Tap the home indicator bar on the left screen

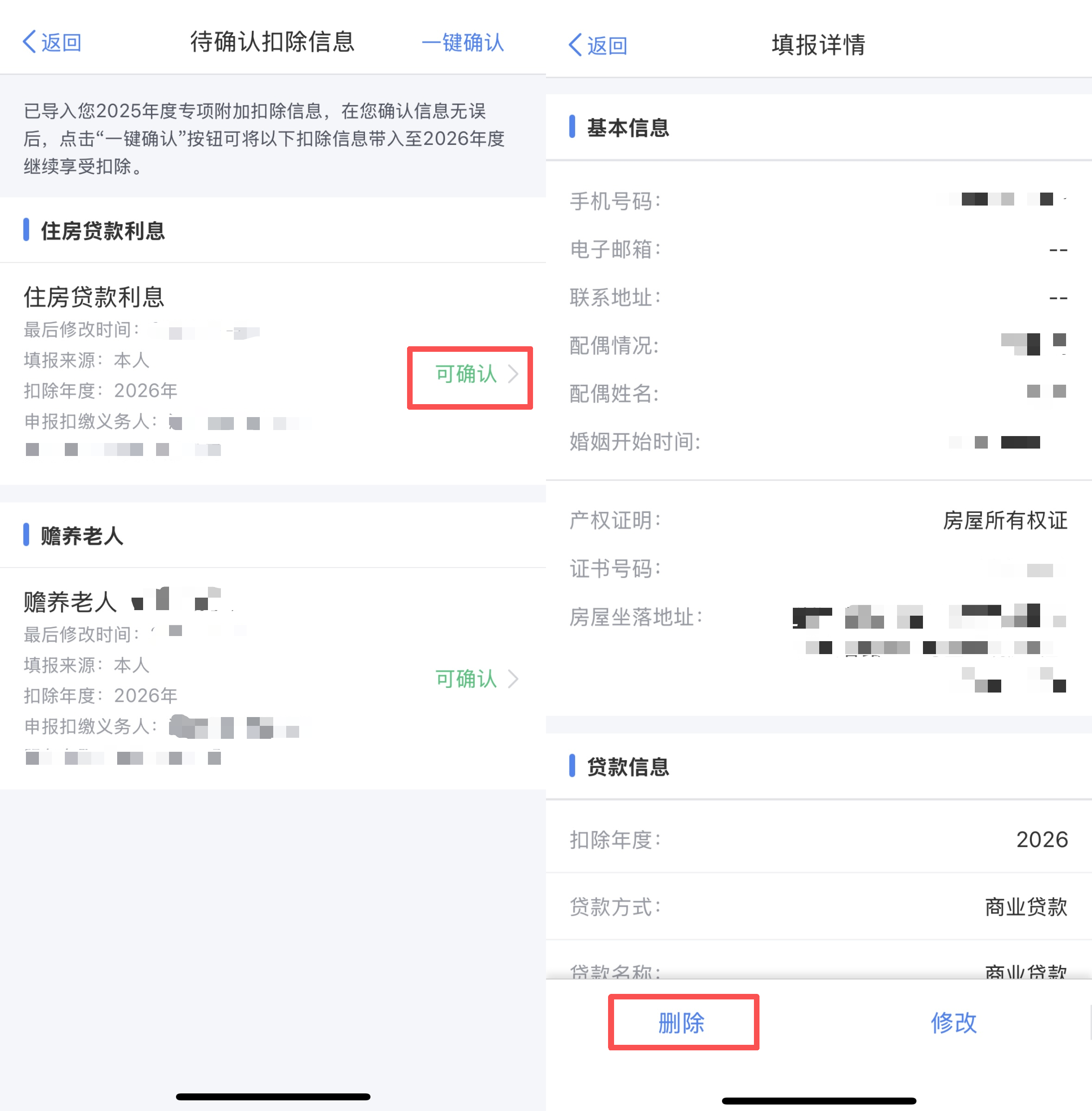(273, 1097)
